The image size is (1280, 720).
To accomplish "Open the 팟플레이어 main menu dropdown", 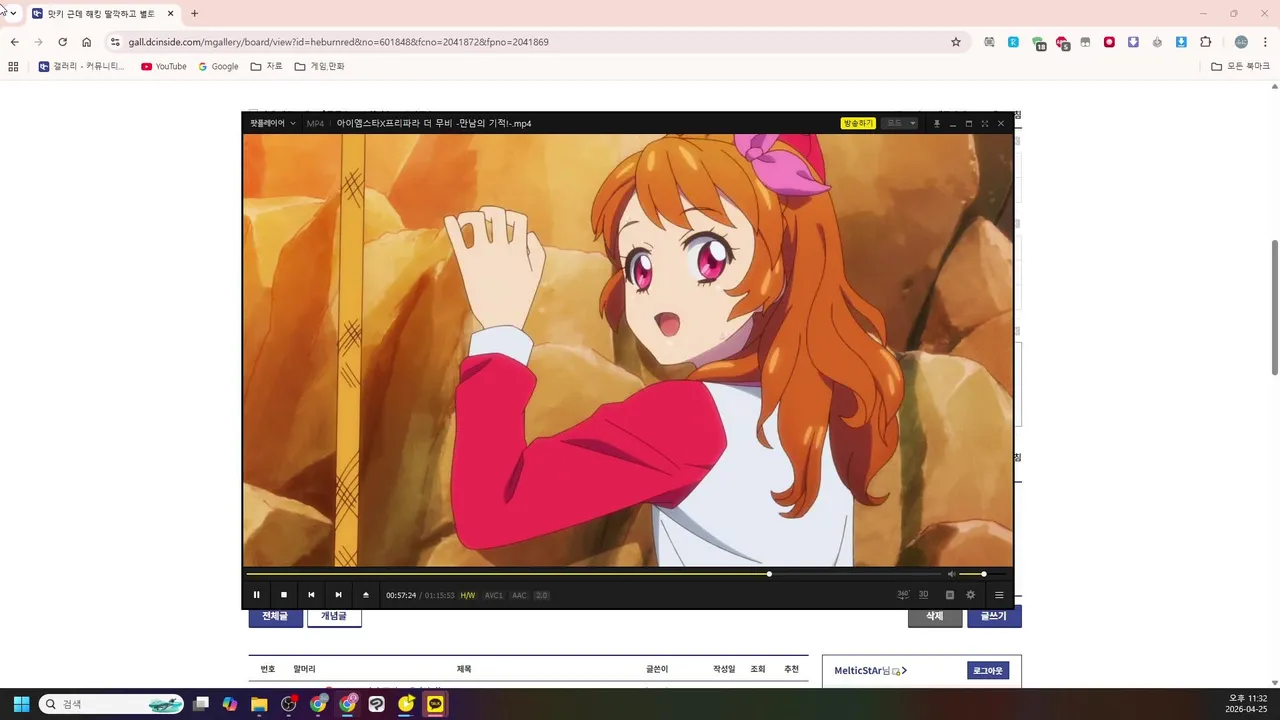I will click(x=273, y=123).
